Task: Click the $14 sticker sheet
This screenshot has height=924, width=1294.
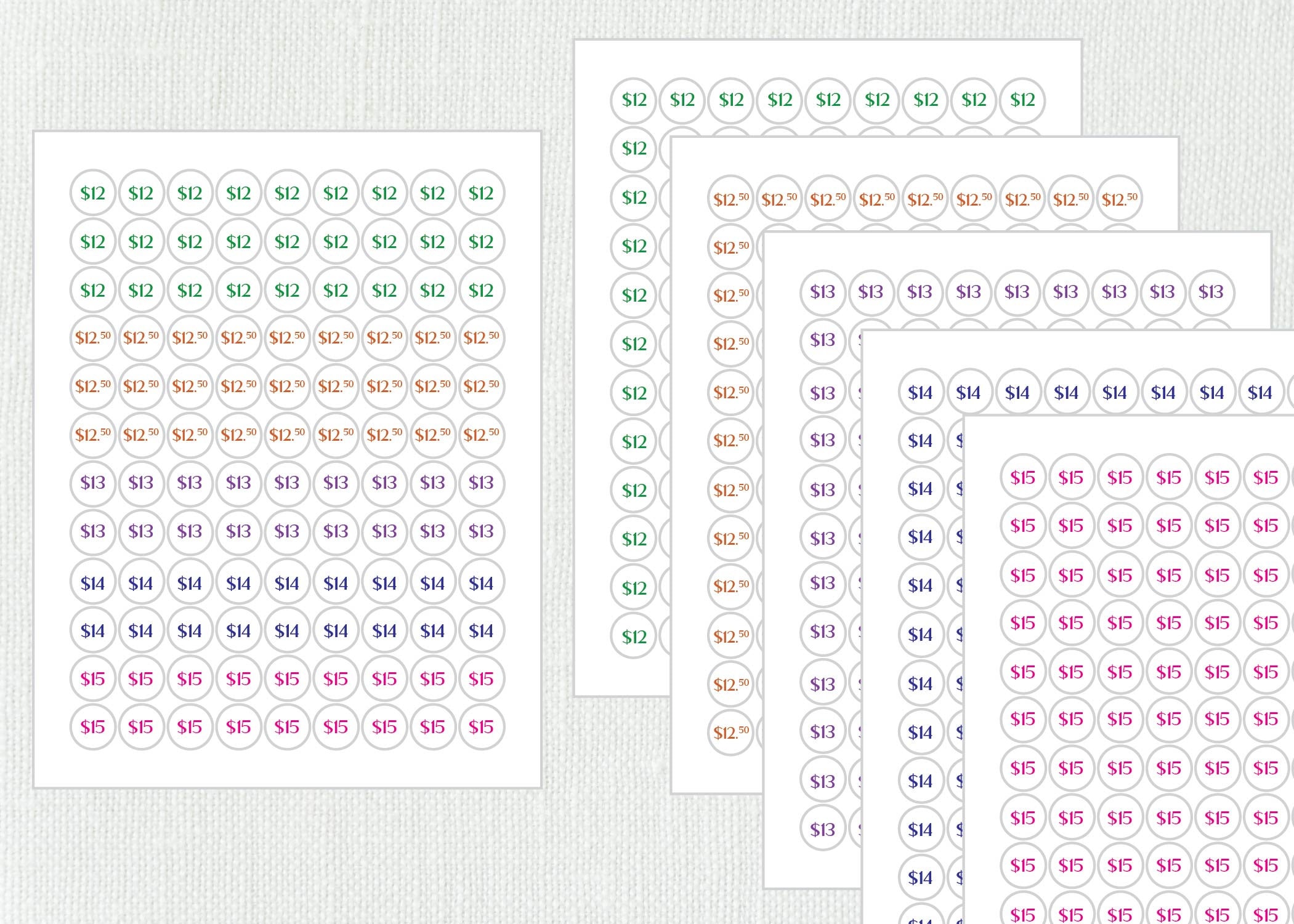Action: pyautogui.click(x=922, y=769)
